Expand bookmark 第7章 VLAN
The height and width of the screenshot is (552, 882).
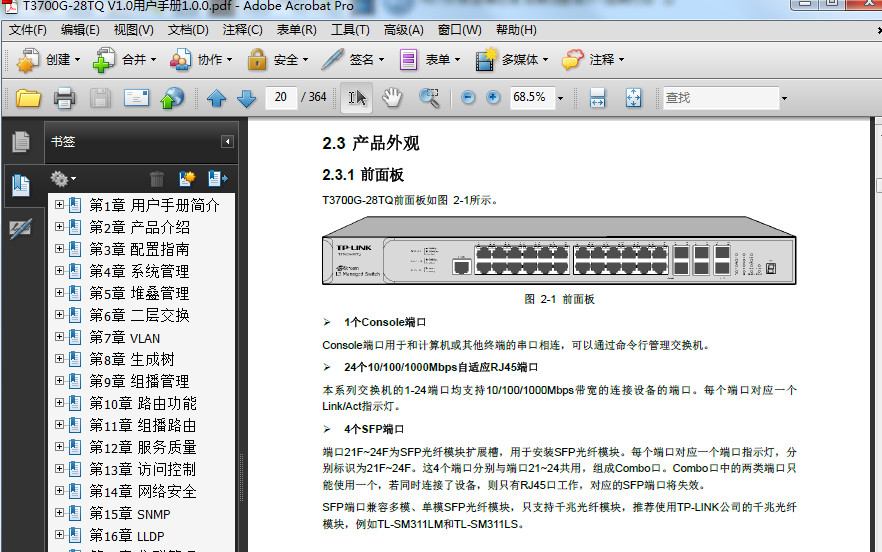pyautogui.click(x=59, y=336)
